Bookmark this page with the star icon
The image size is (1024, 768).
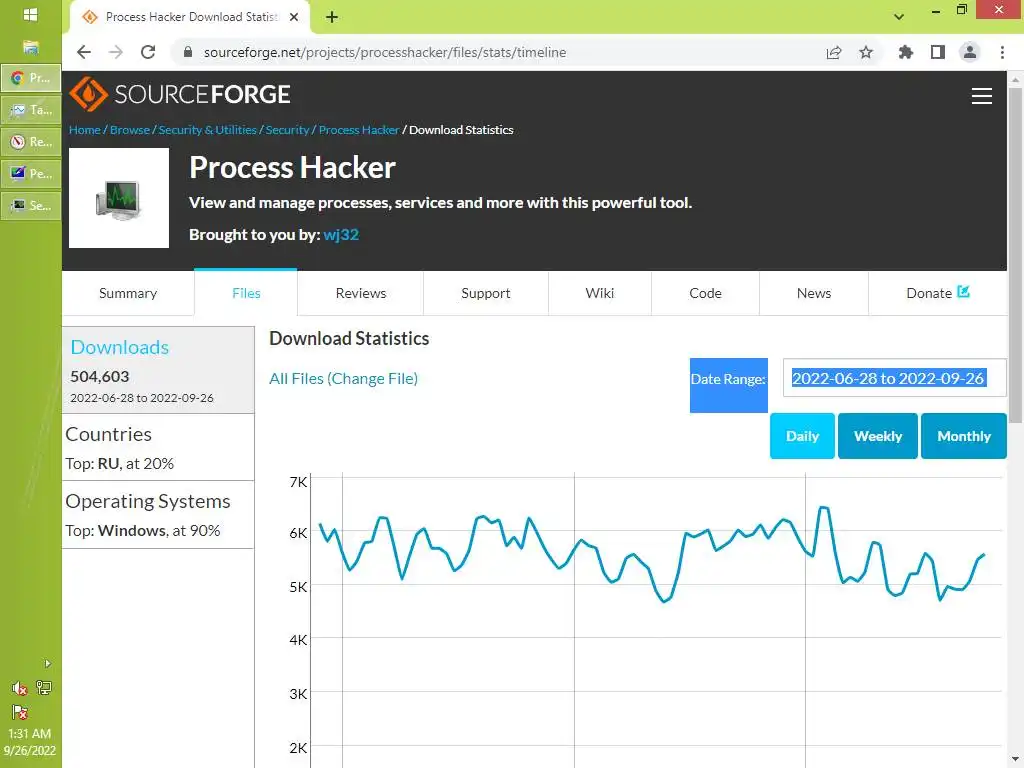[x=866, y=52]
